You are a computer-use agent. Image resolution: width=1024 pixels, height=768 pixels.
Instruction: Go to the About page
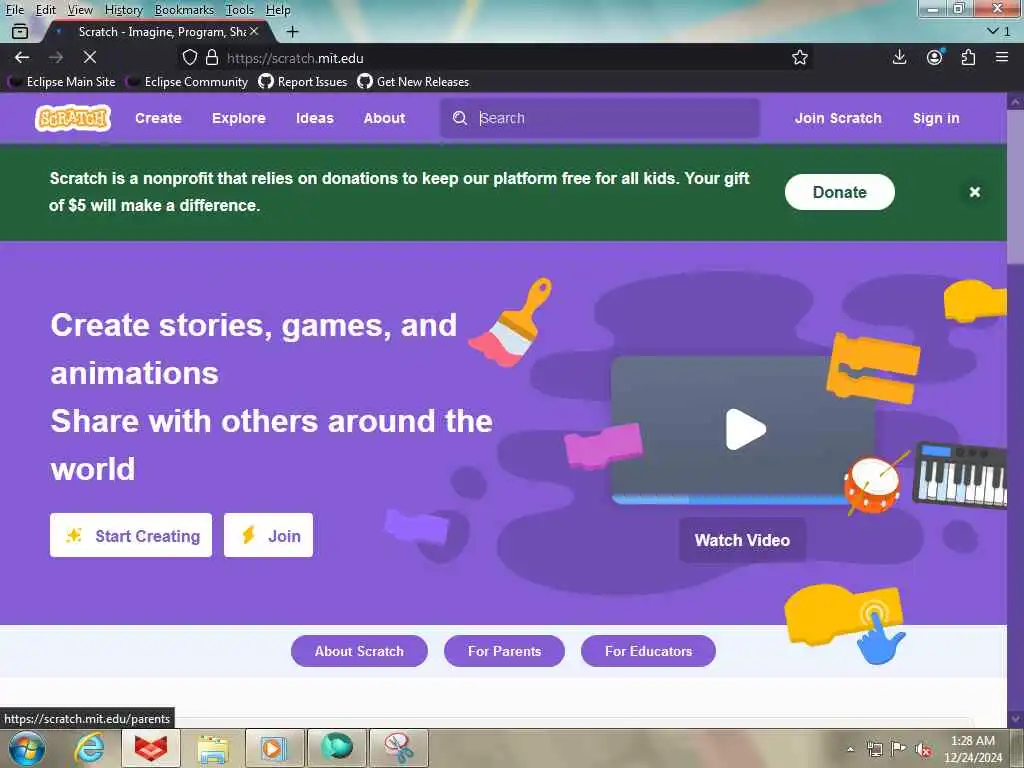click(x=385, y=118)
